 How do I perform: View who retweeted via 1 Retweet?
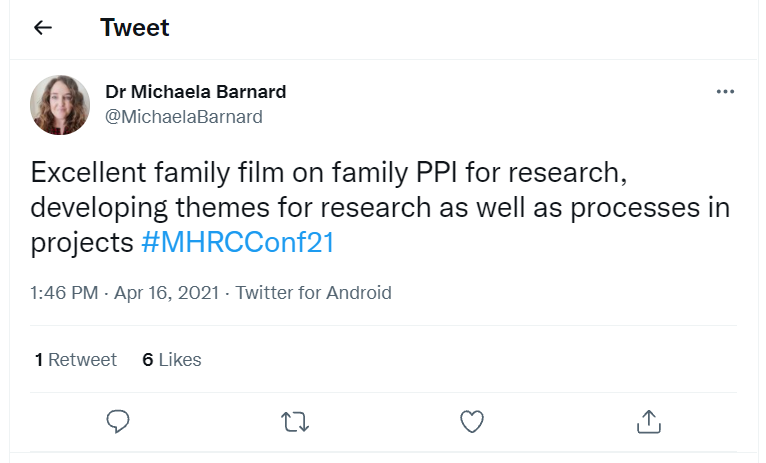tap(76, 360)
